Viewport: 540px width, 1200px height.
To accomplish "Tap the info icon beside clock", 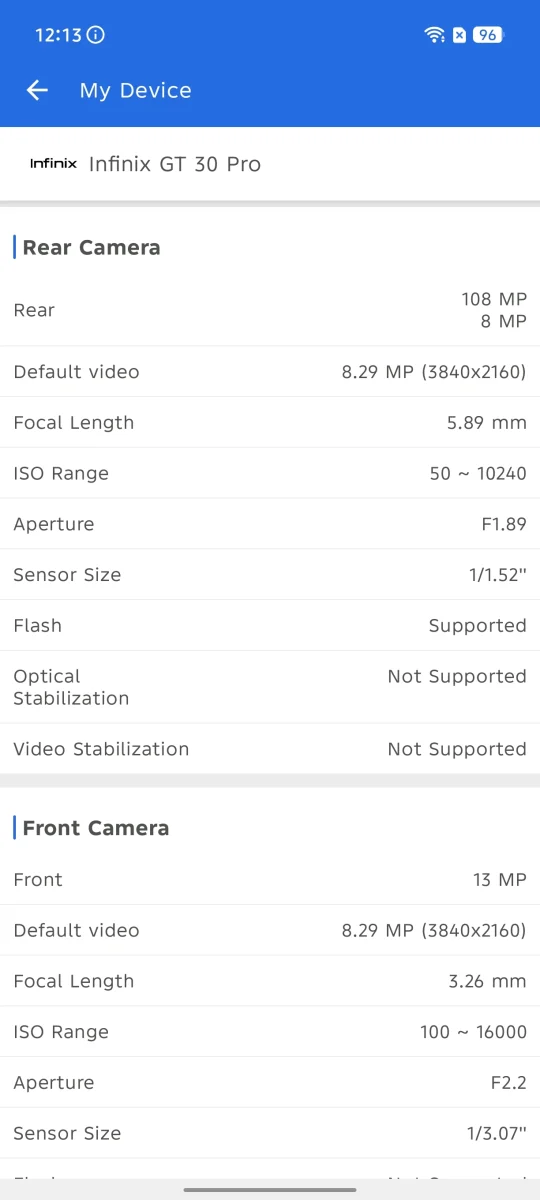I will pos(96,35).
